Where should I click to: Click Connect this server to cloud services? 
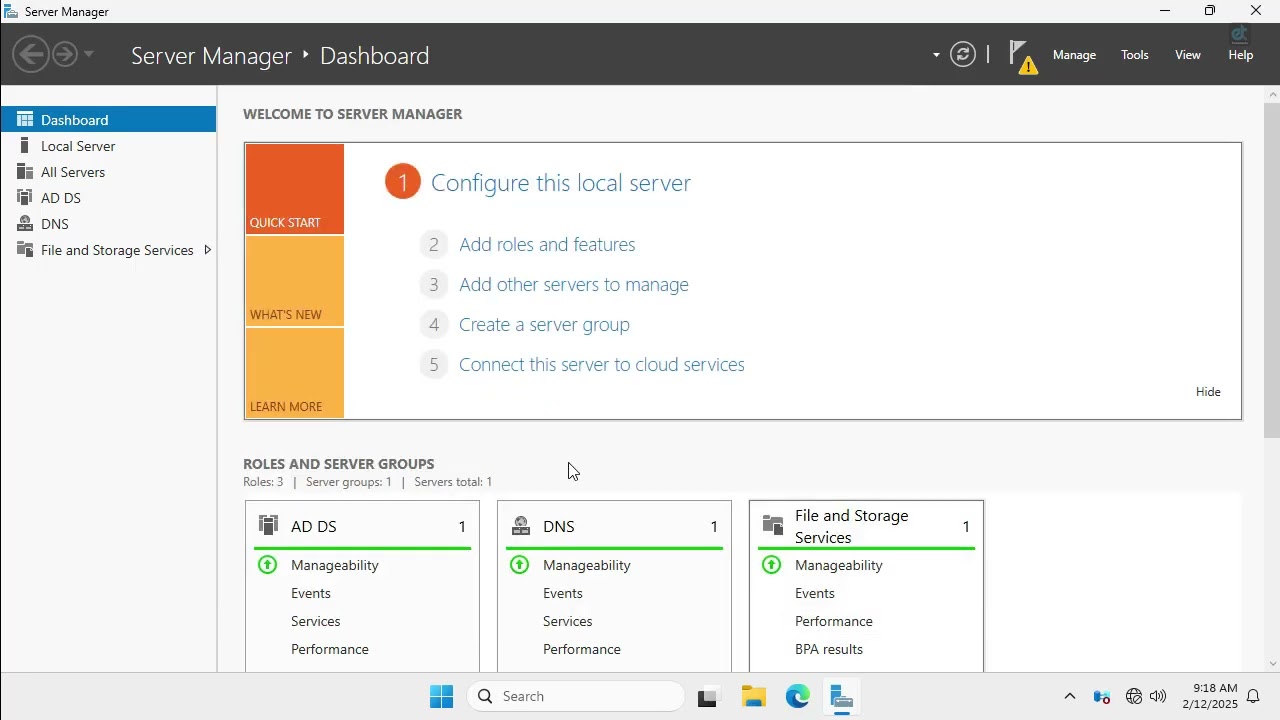point(602,364)
